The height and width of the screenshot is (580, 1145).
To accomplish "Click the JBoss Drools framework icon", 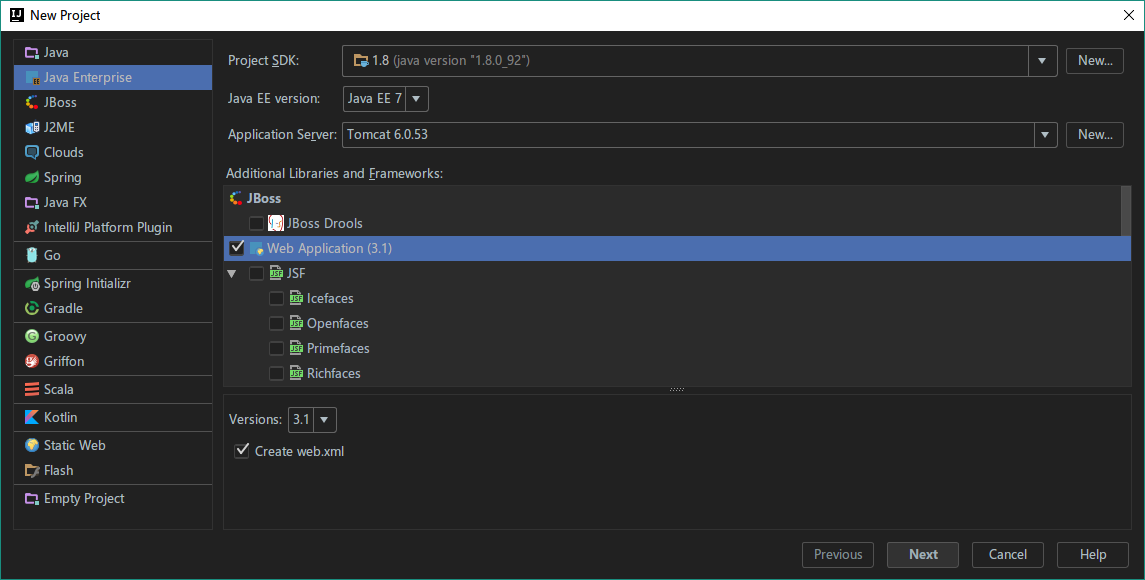I will (275, 224).
